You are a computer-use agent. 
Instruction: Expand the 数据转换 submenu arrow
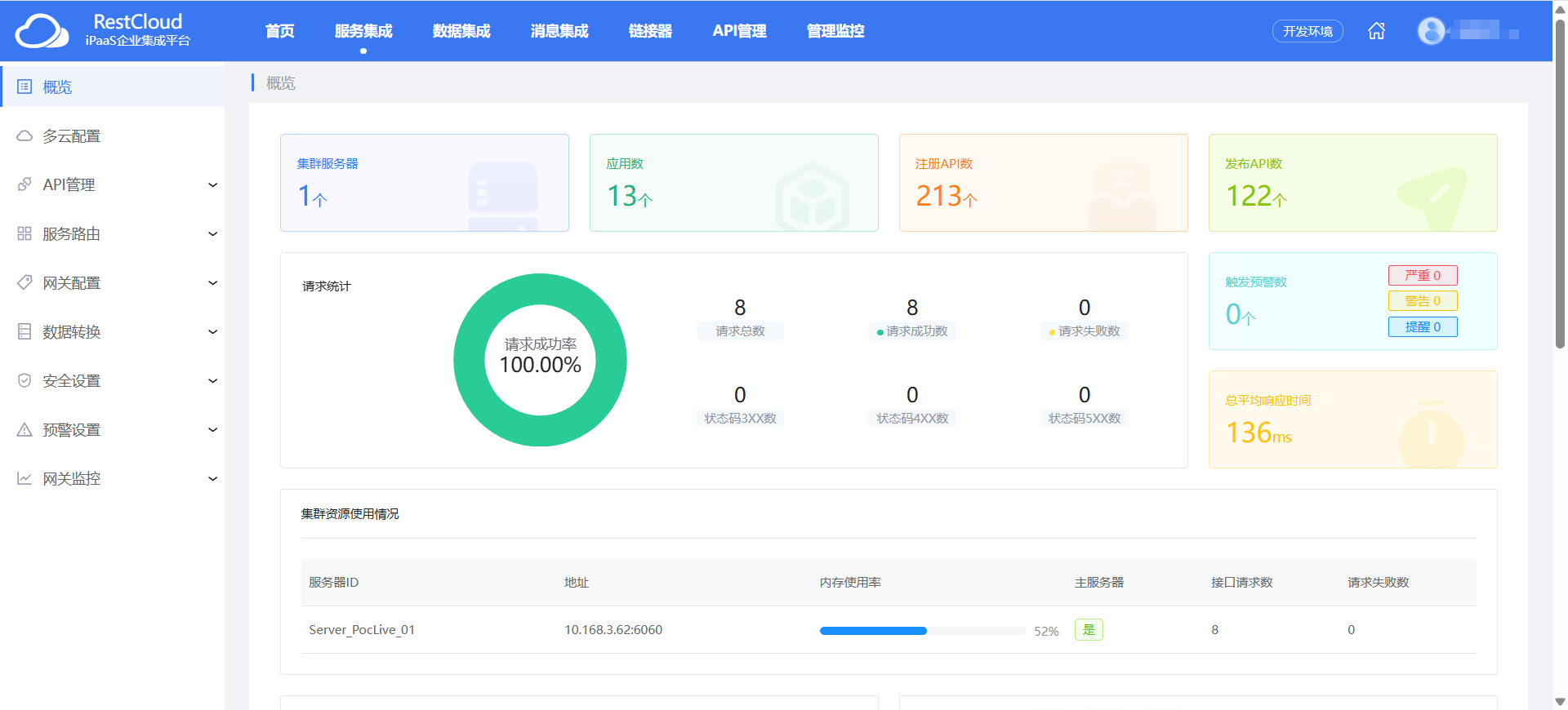212,331
